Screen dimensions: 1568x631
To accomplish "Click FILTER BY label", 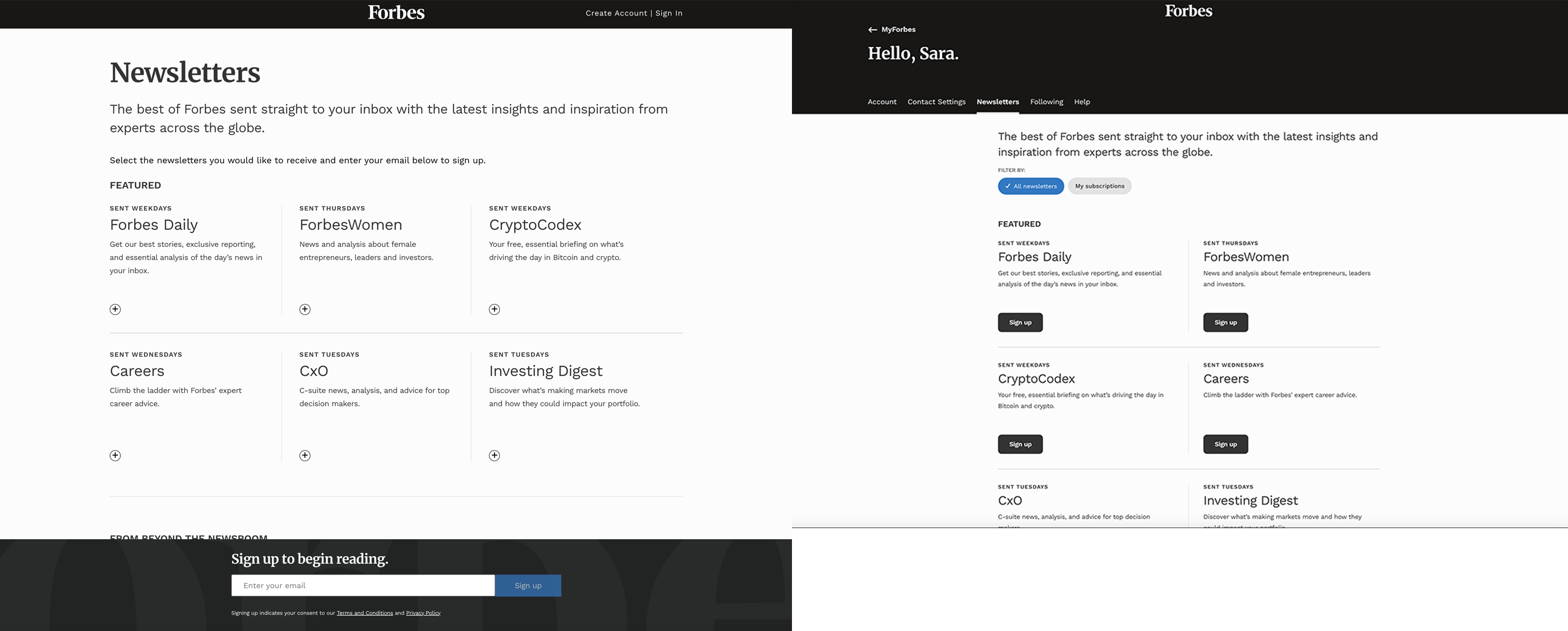I will tap(1011, 170).
